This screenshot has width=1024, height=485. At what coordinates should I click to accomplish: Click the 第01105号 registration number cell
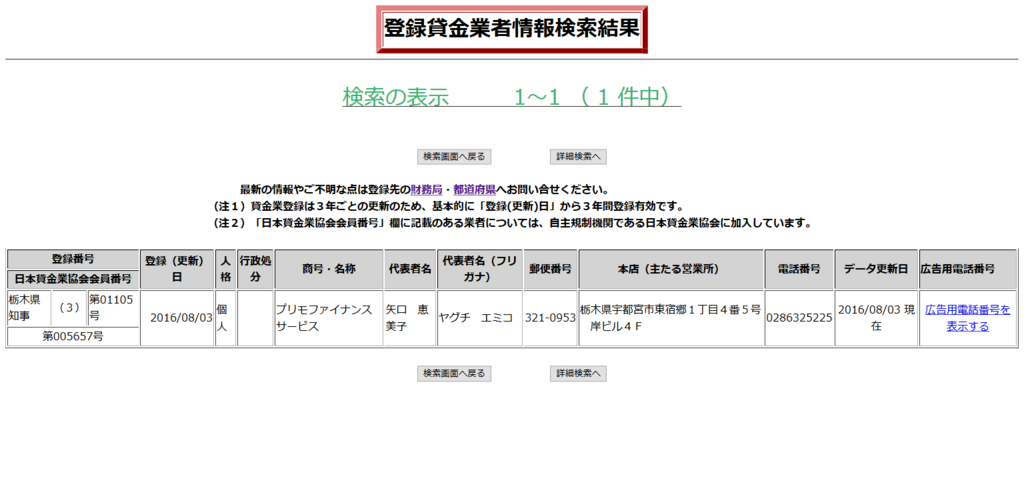114,308
